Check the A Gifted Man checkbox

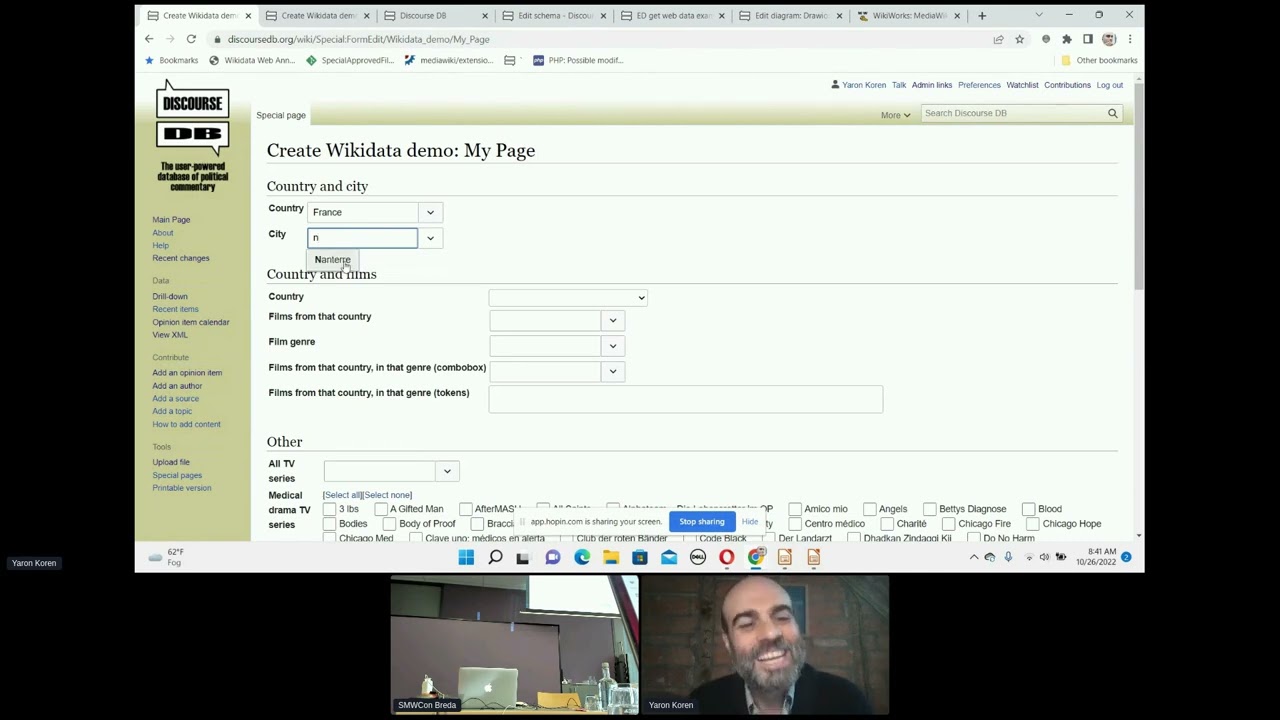point(381,509)
